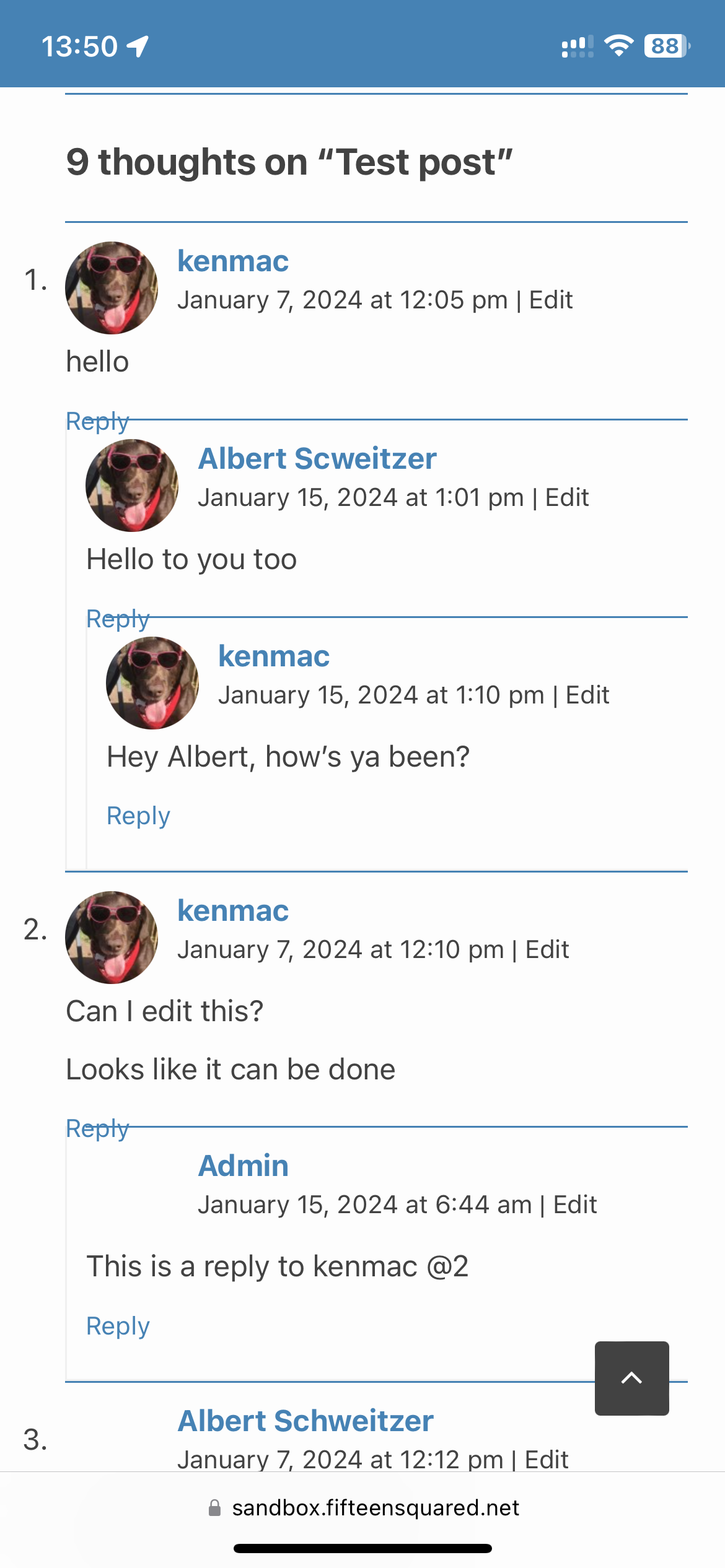
Task: Tap the scroll-to-top arrow button
Action: (x=631, y=1378)
